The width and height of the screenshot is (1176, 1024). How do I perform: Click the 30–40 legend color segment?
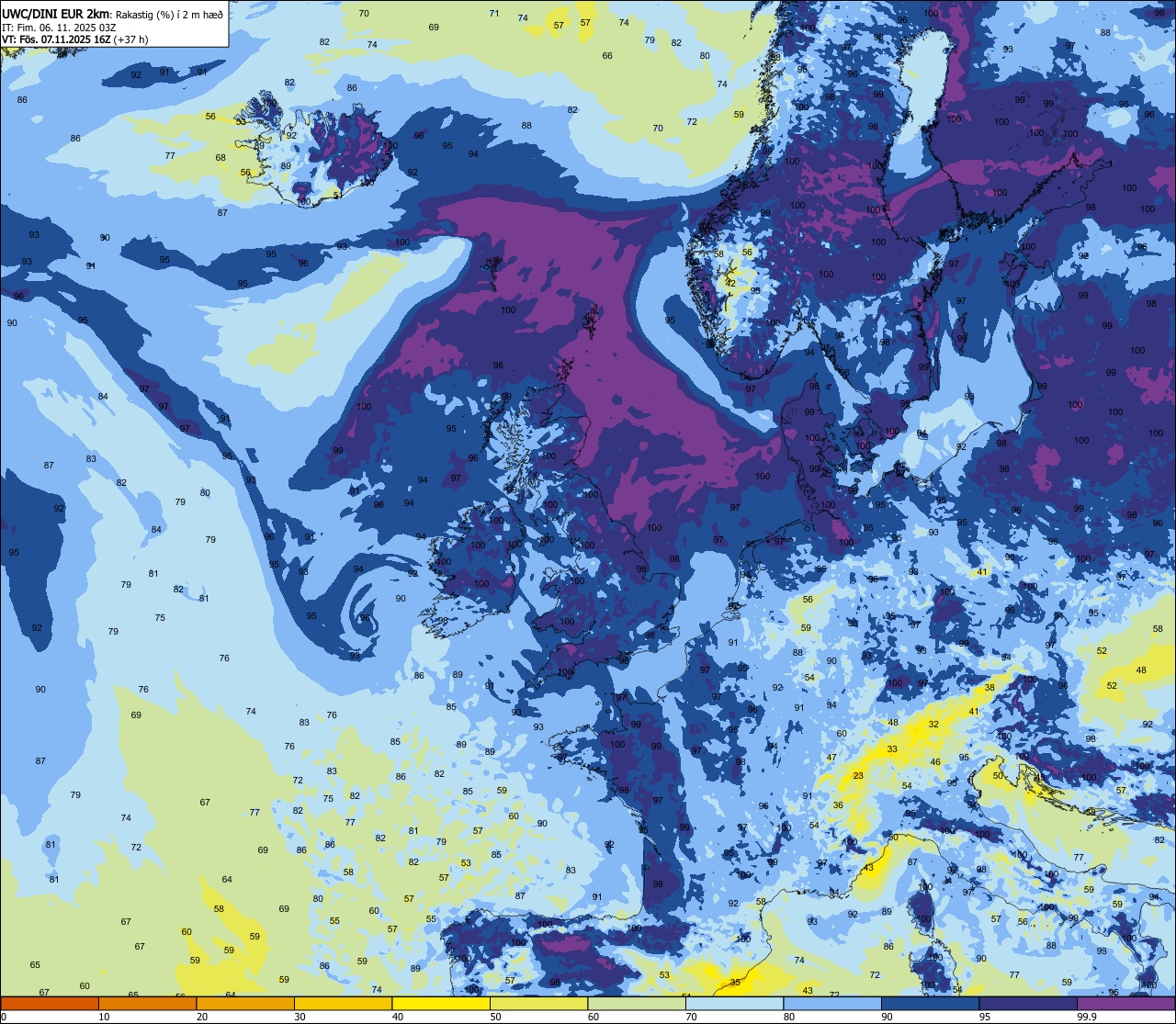click(343, 1003)
